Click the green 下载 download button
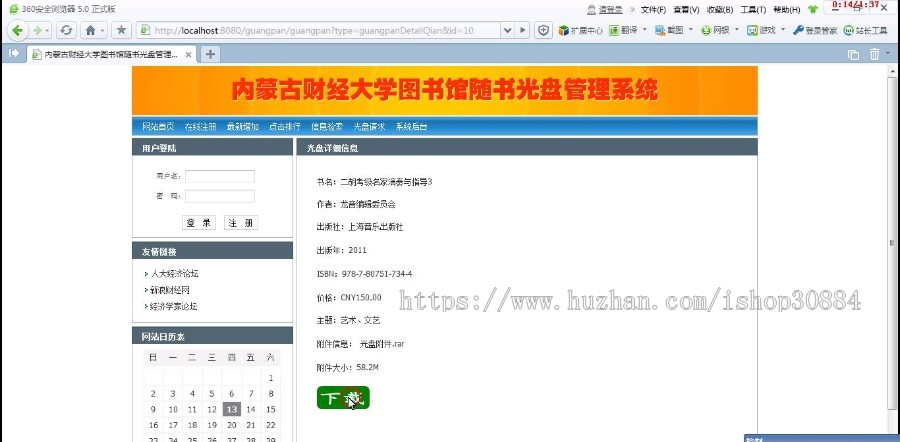This screenshot has height=442, width=900. coord(343,398)
